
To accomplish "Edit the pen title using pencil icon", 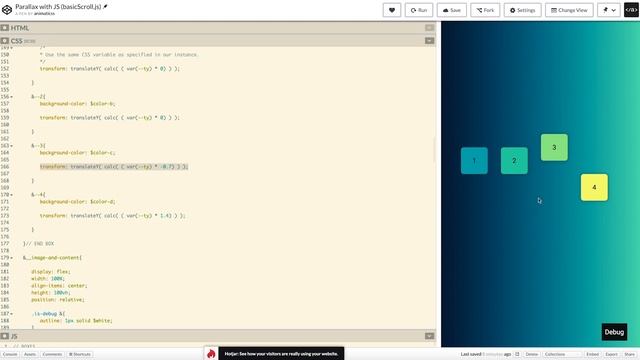I will pyautogui.click(x=105, y=7).
